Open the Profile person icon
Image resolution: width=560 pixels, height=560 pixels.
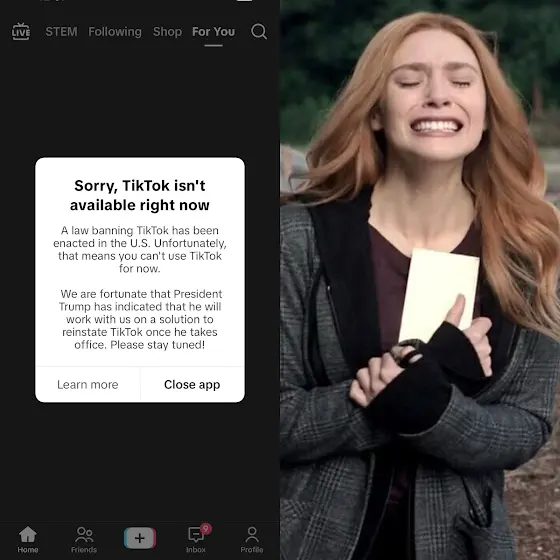tap(252, 535)
